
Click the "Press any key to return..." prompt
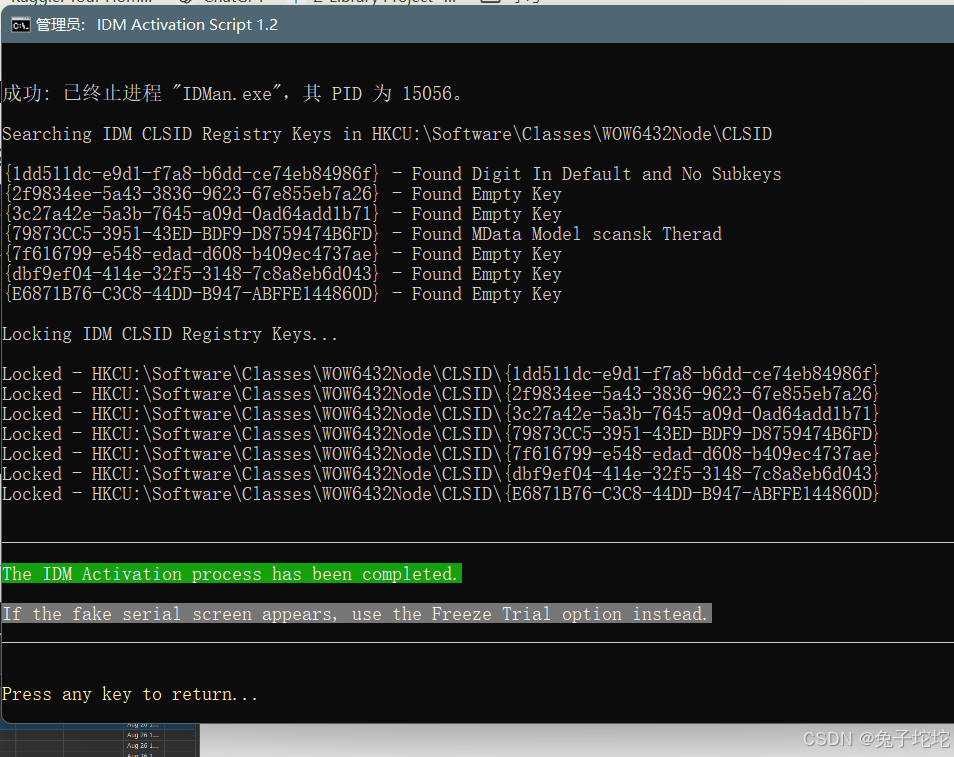(x=130, y=694)
